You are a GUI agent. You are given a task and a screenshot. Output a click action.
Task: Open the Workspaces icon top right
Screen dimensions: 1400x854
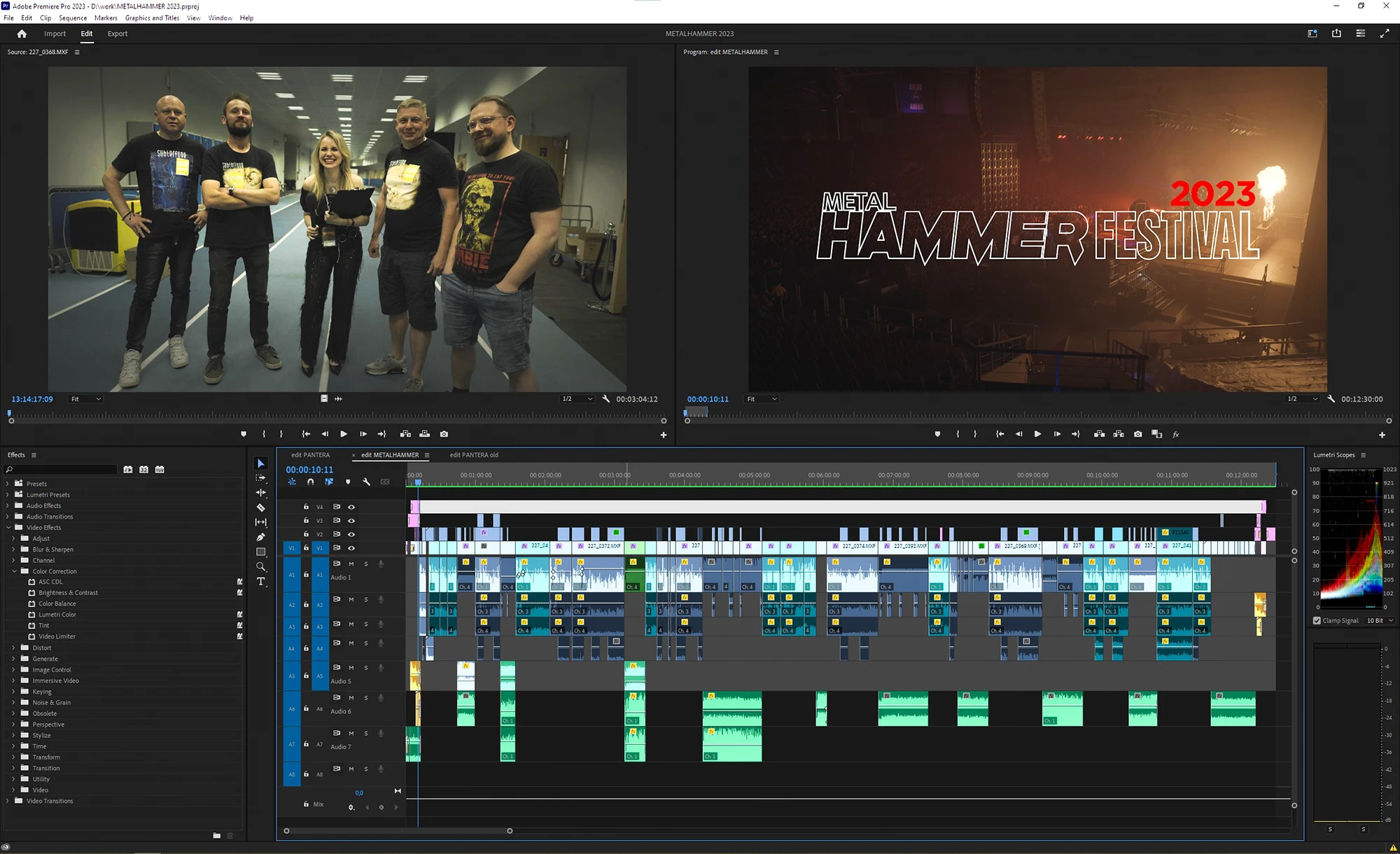(x=1312, y=34)
